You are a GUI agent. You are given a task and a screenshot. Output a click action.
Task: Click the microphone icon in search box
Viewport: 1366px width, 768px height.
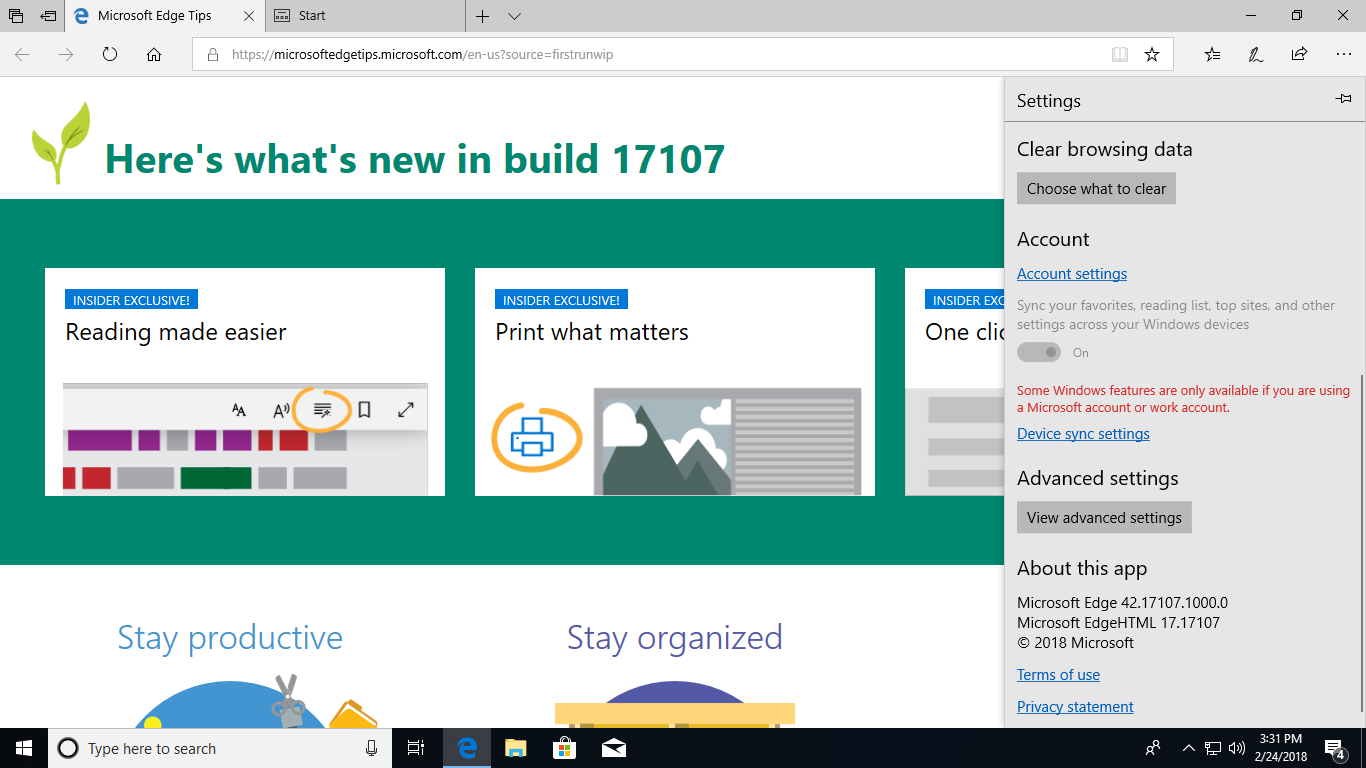[x=371, y=748]
